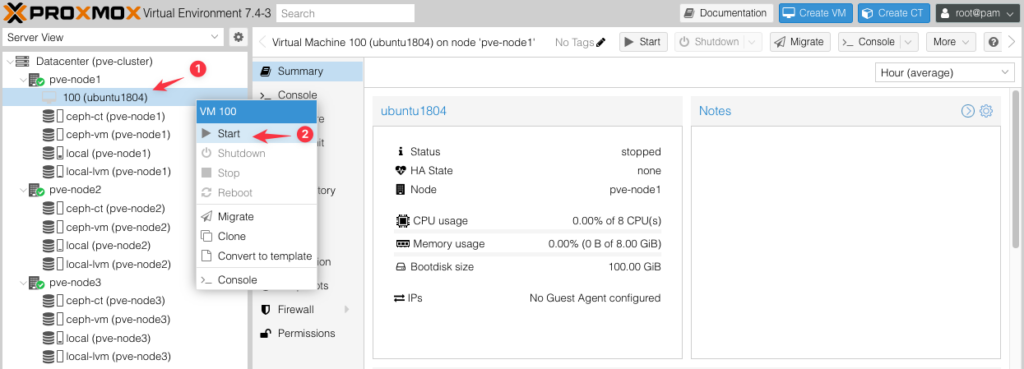Click the CPU usage progress bar

pos(528,230)
